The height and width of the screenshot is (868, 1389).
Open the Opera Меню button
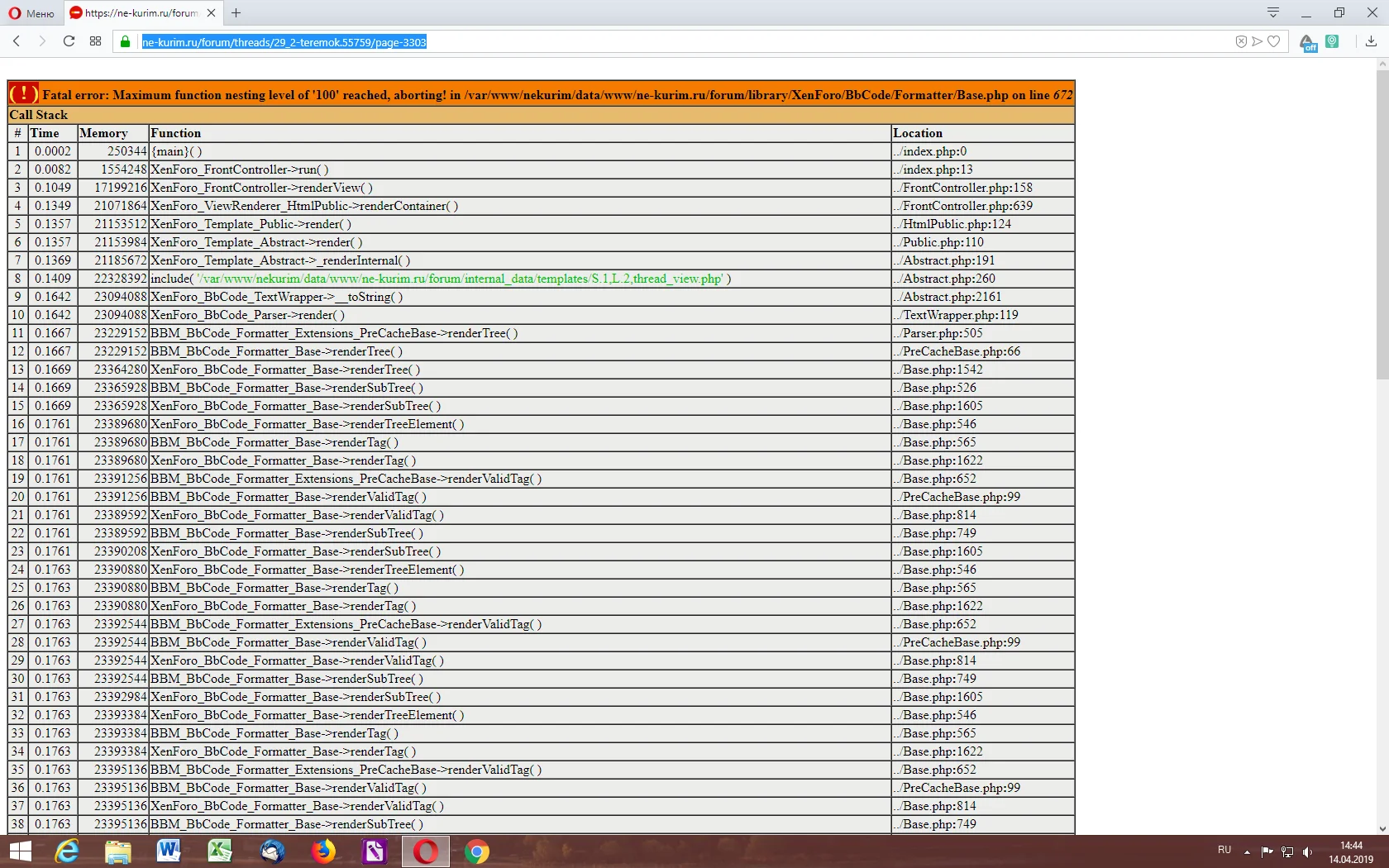click(x=31, y=13)
